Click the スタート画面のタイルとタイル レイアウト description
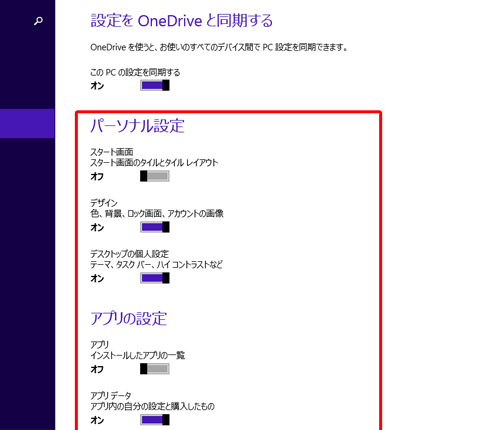The image size is (500, 430). coord(154,163)
